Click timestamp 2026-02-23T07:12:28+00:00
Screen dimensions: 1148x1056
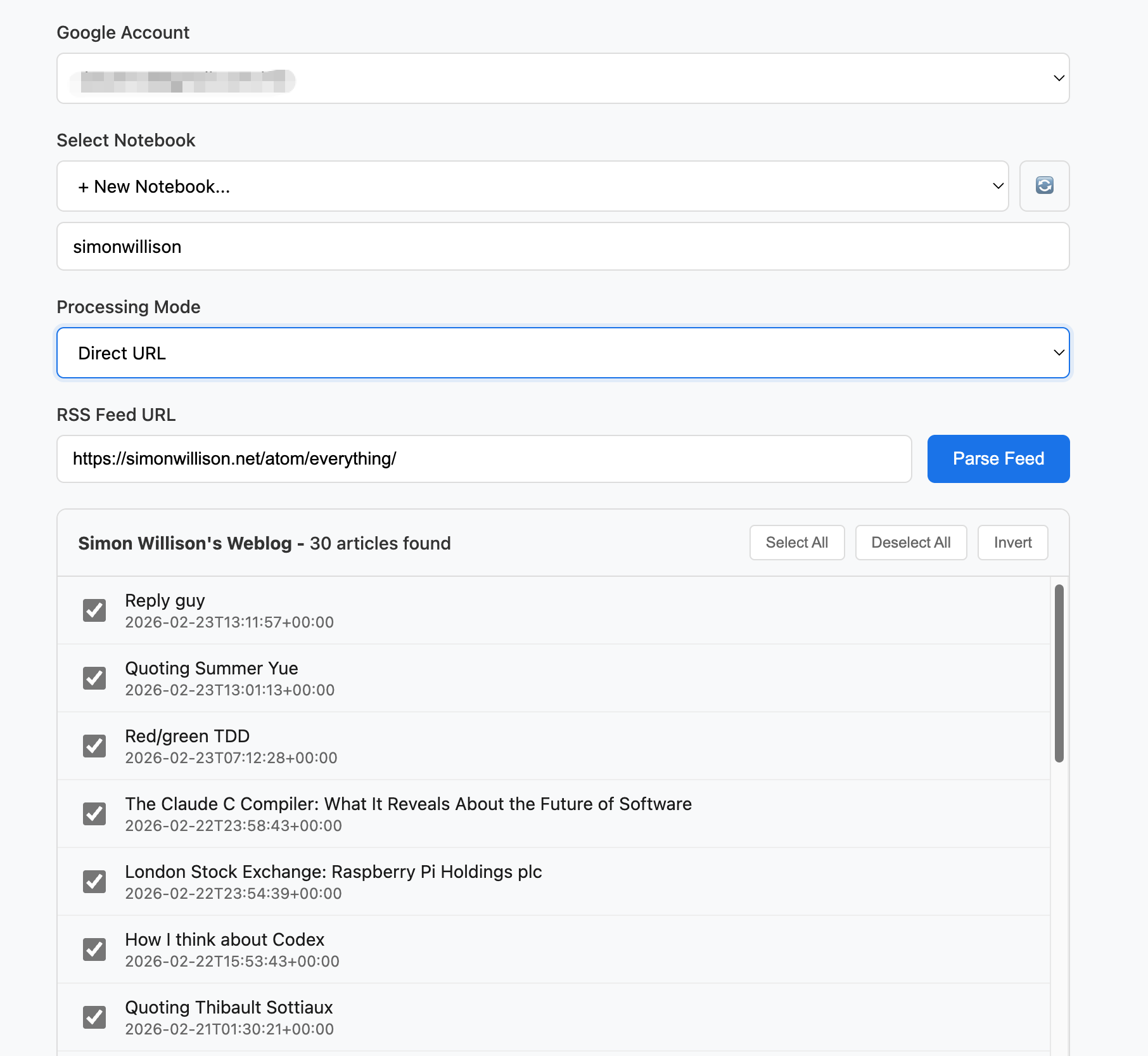(231, 758)
